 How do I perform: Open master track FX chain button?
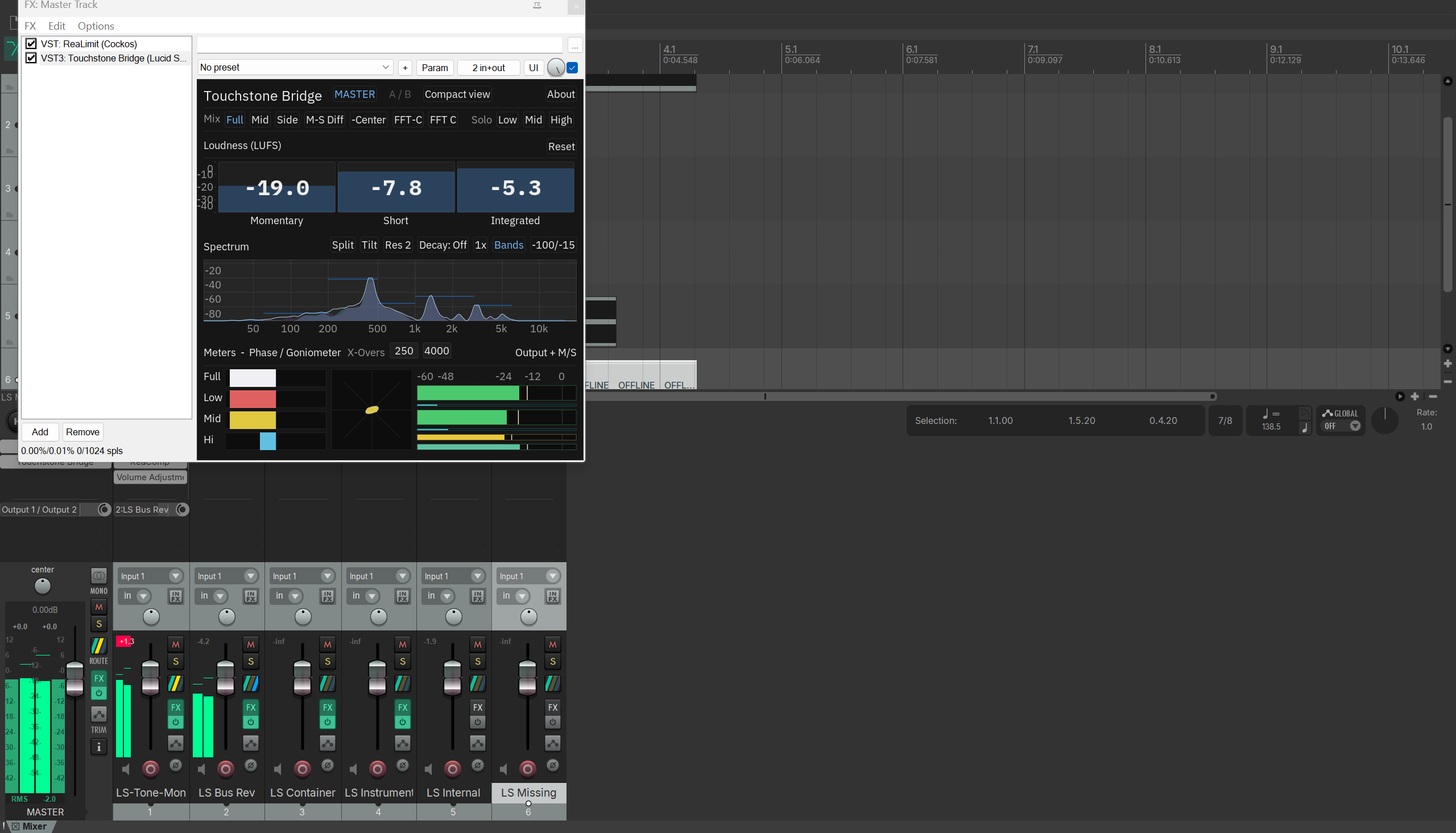coord(99,679)
